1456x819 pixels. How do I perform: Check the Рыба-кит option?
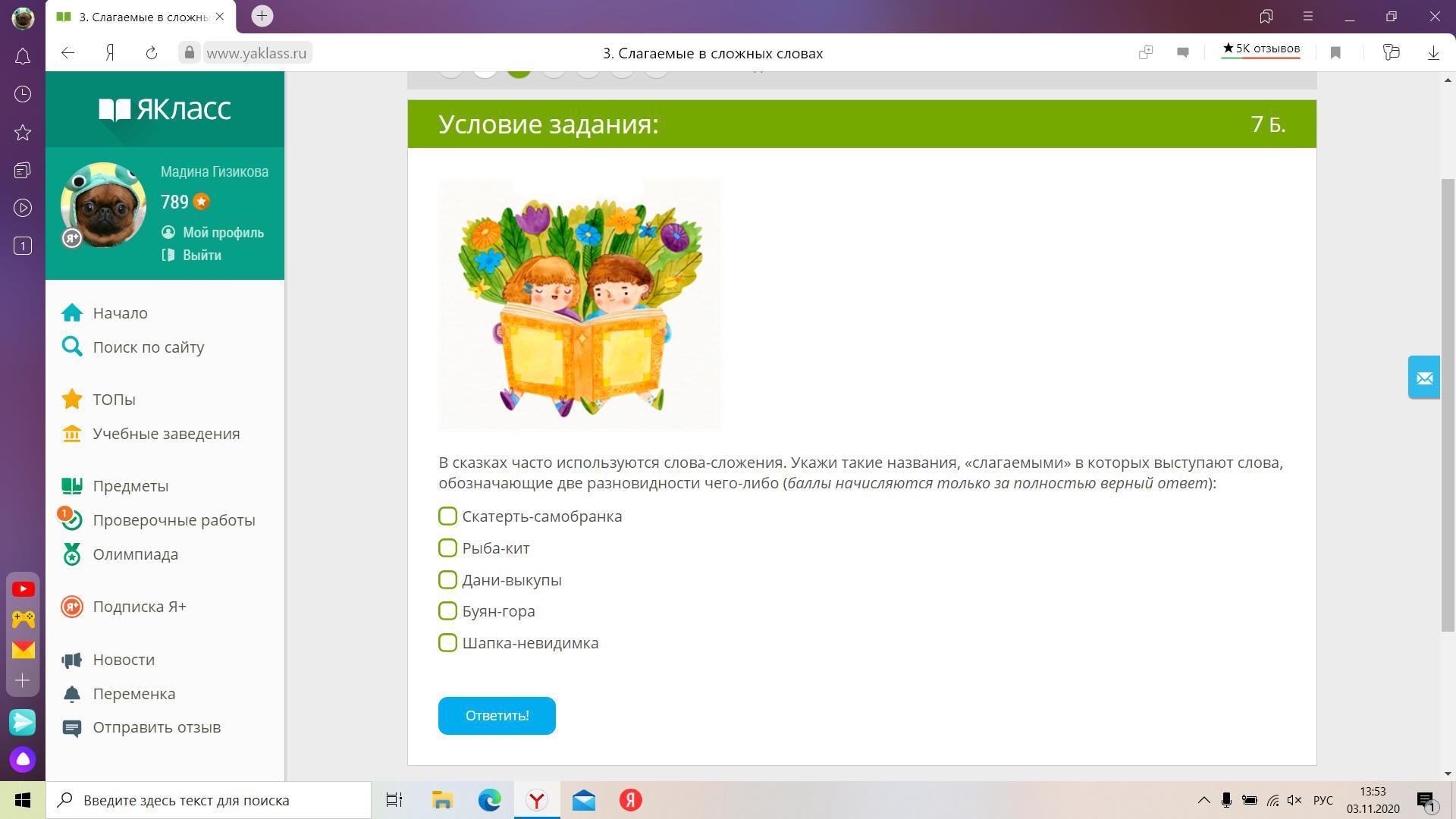click(x=447, y=548)
